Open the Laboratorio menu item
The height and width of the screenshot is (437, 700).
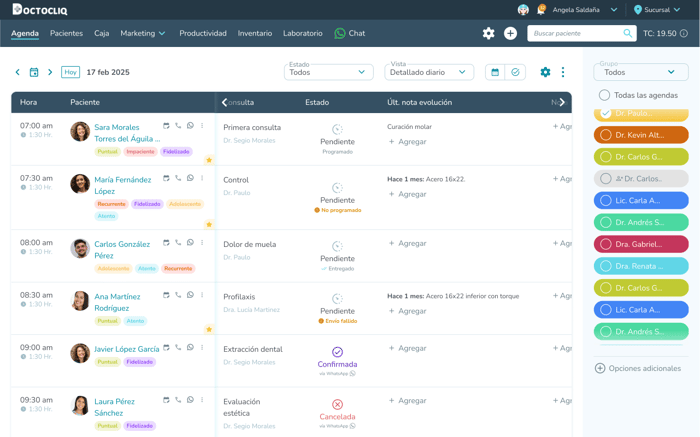click(x=302, y=33)
